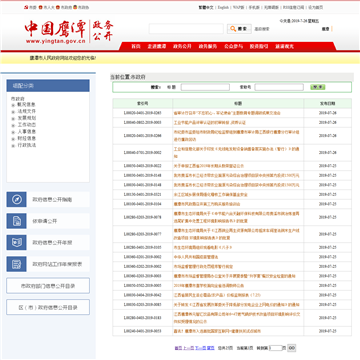360x360 pixels.
Task: Click the GO pagination button
Action: pos(291,348)
